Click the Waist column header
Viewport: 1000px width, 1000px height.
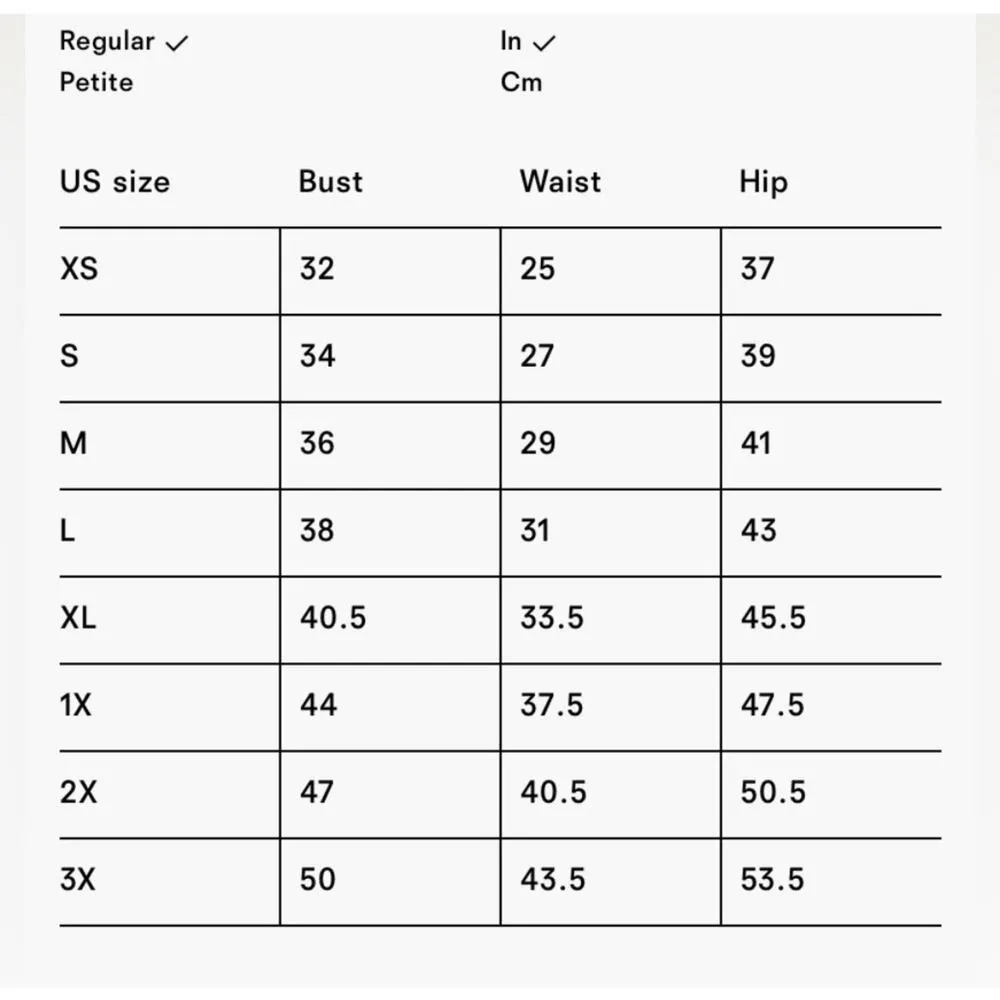(560, 182)
